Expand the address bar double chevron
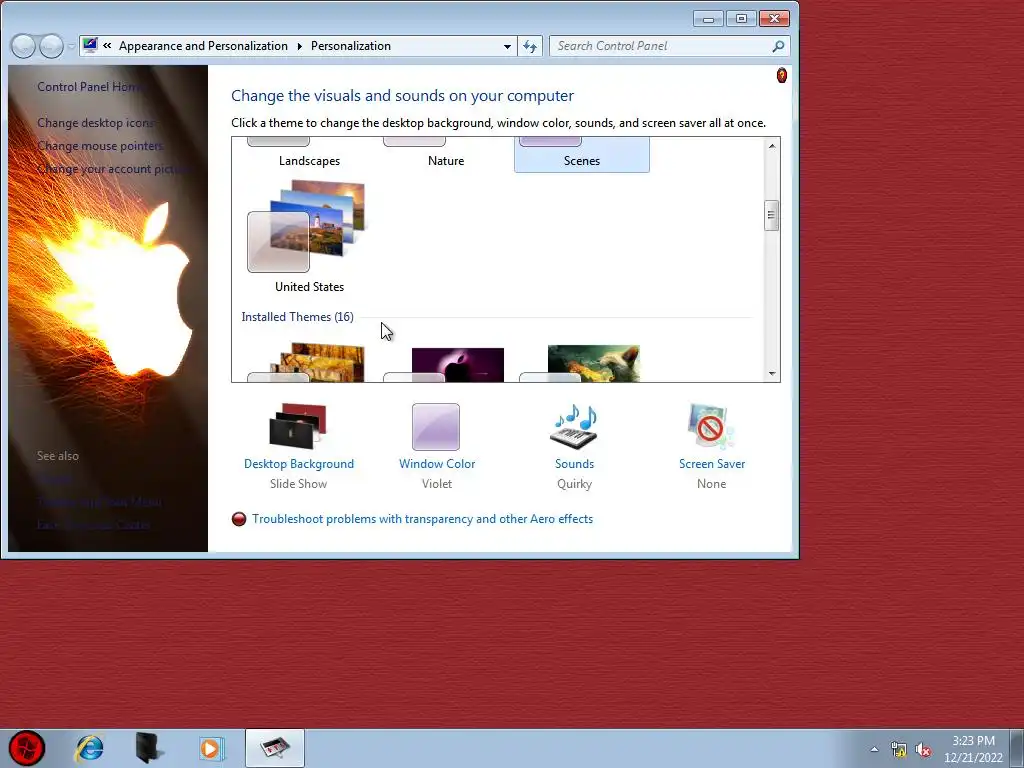1024x768 pixels. [x=107, y=46]
